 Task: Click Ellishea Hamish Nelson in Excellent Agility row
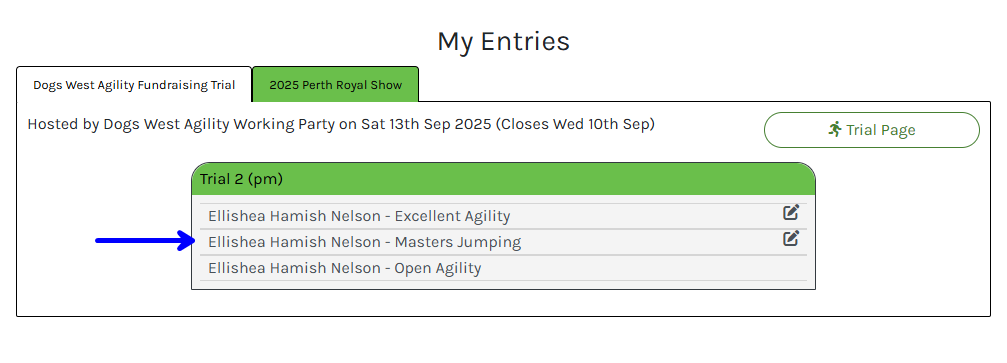tap(294, 217)
